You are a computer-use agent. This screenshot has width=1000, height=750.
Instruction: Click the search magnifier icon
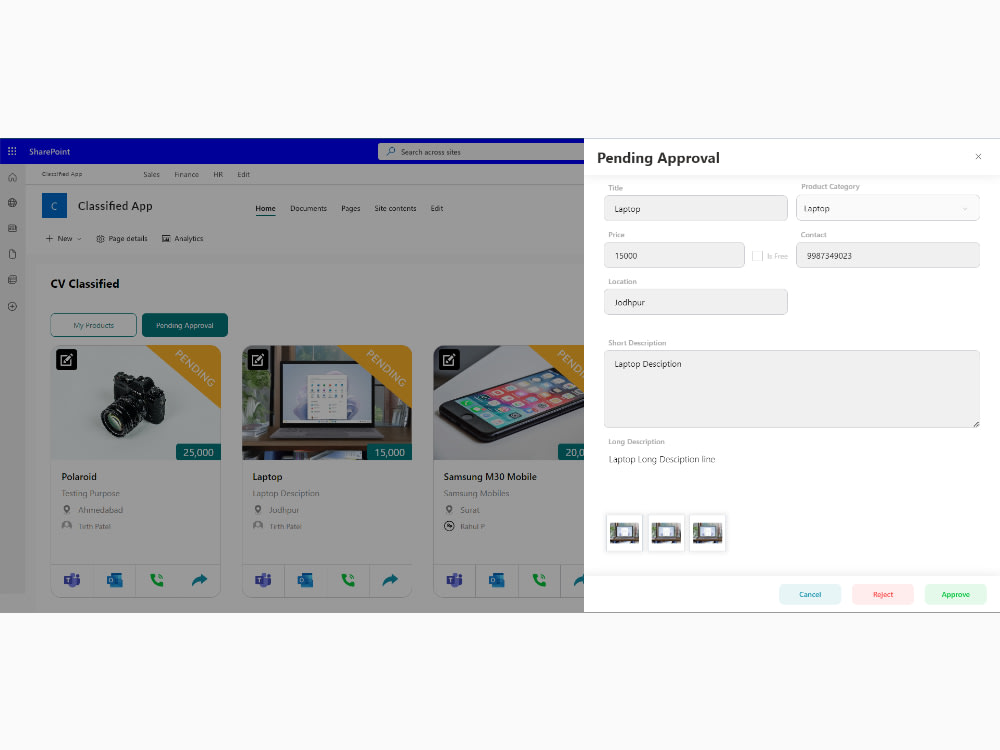[x=391, y=151]
